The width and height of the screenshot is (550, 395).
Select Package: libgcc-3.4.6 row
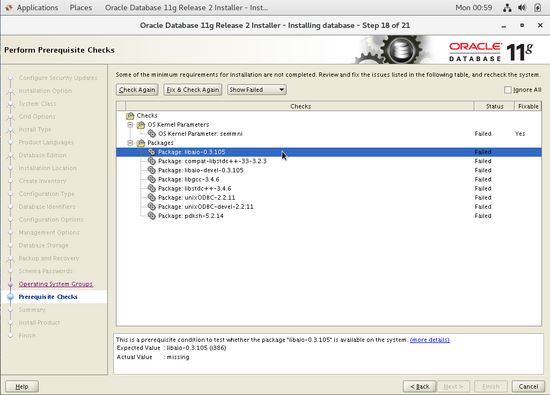pos(329,179)
